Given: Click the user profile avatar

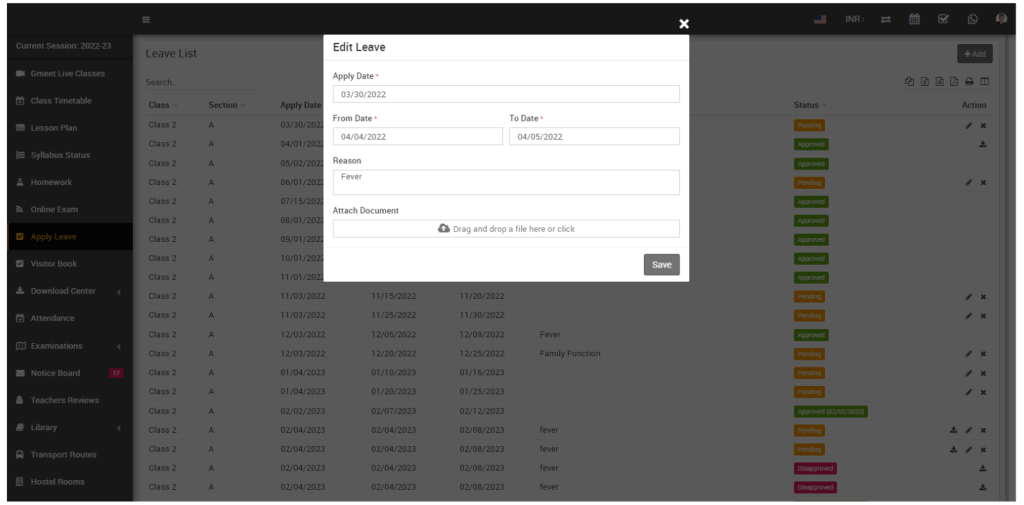Looking at the screenshot, I should tap(1001, 19).
